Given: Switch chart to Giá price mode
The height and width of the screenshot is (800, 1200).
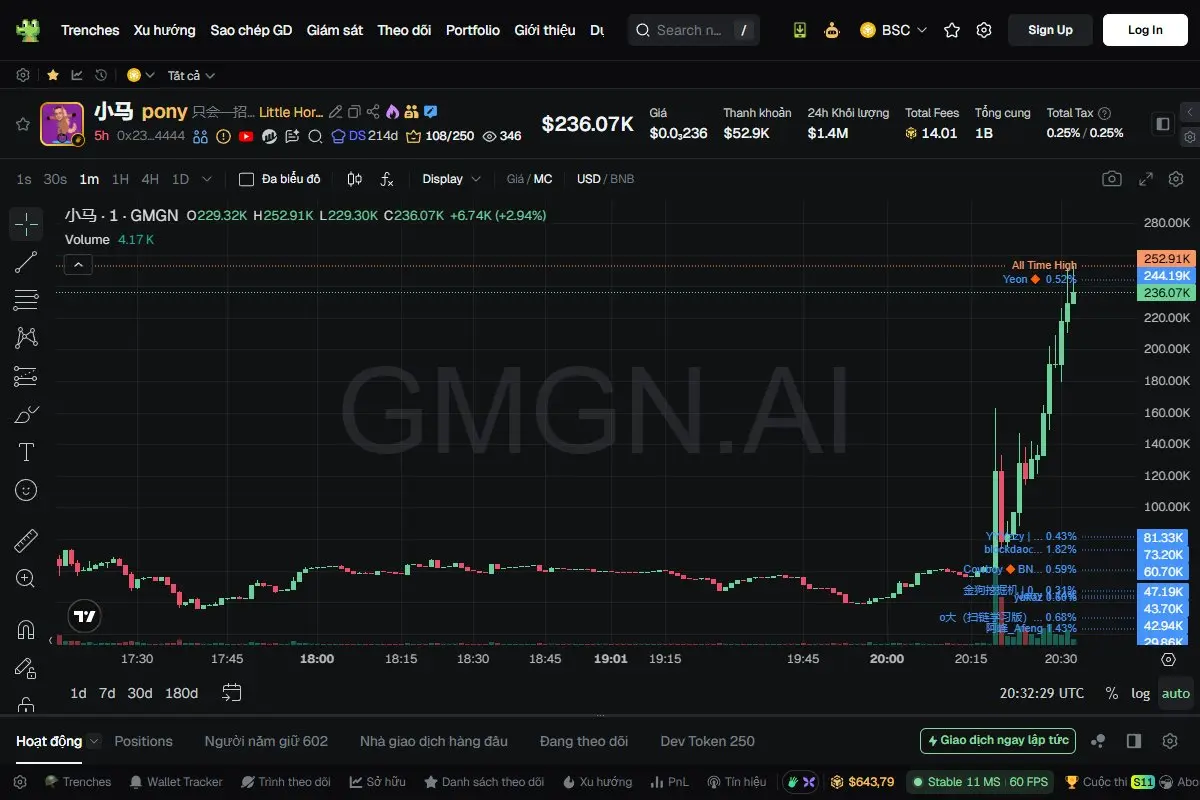Looking at the screenshot, I should (516, 179).
